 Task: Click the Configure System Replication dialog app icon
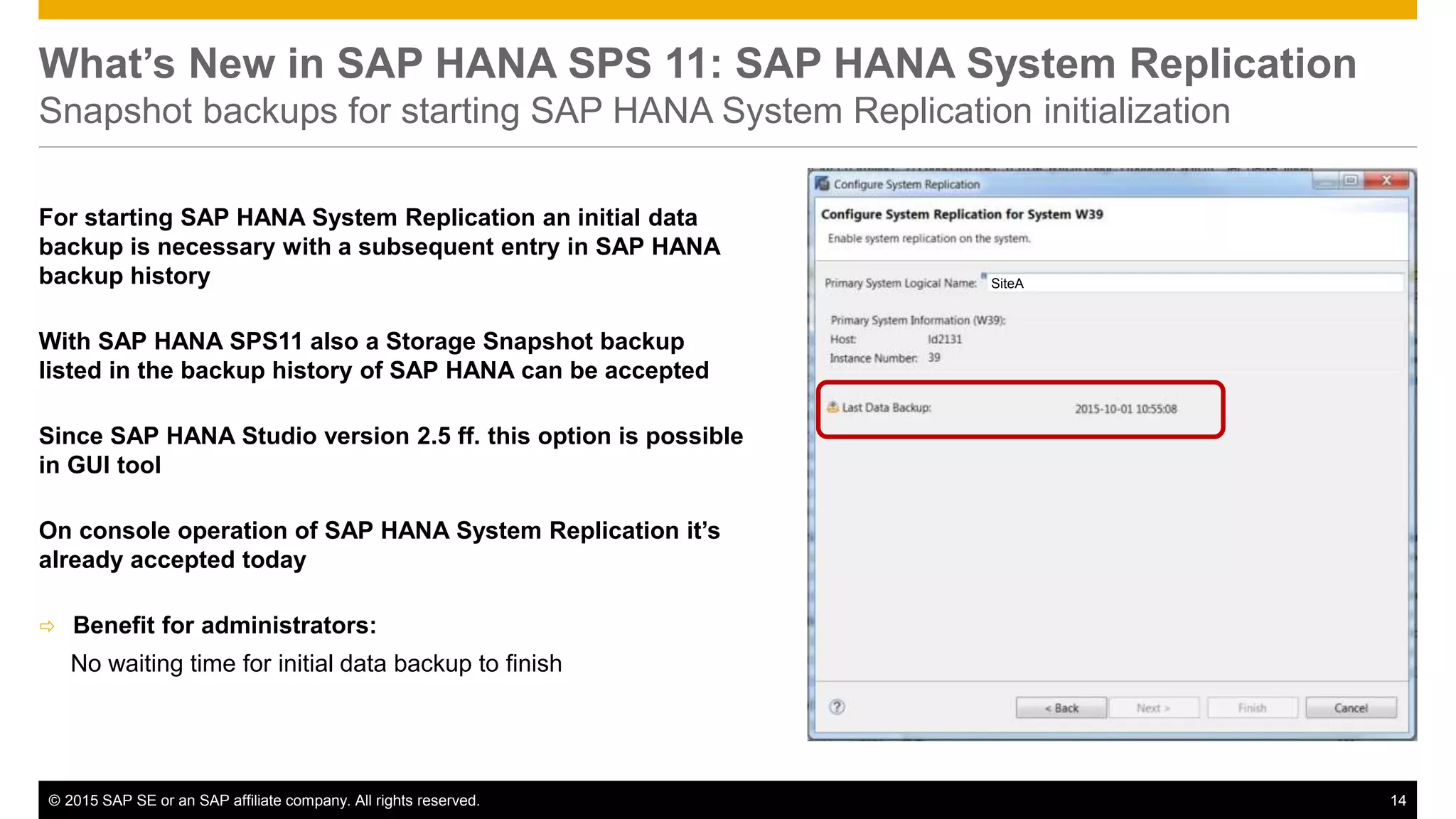click(823, 183)
